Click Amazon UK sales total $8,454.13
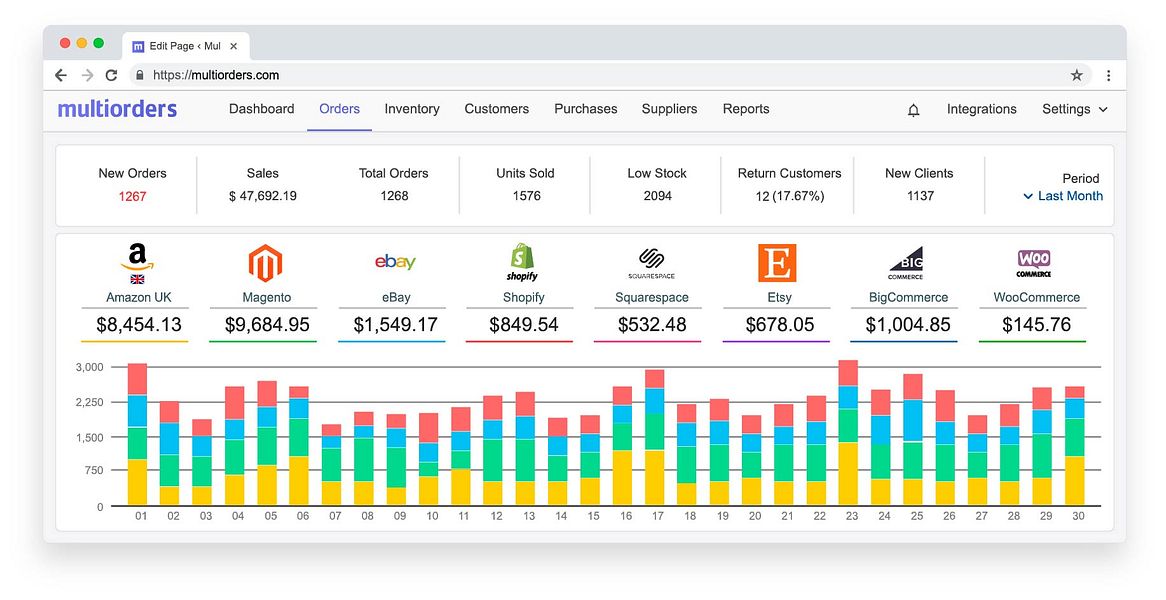 point(138,325)
